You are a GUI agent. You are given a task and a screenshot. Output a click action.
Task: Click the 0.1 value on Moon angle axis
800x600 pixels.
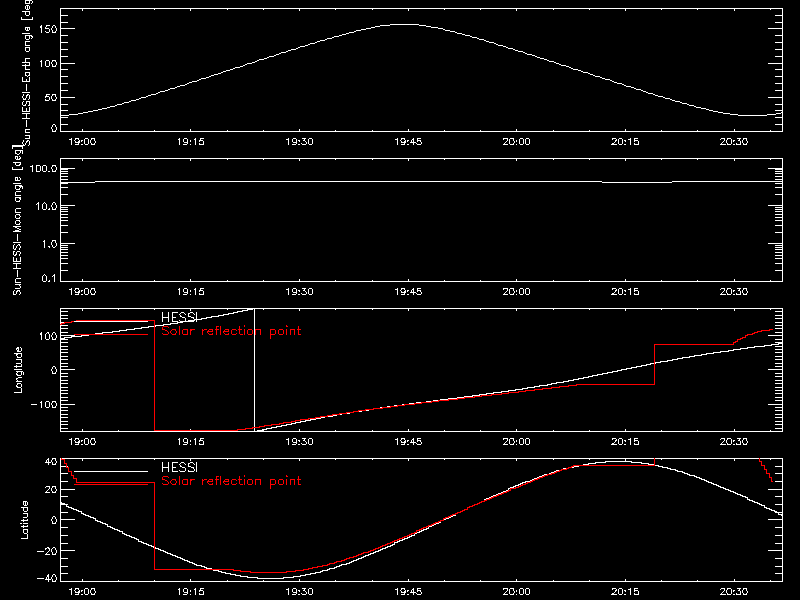point(49,278)
